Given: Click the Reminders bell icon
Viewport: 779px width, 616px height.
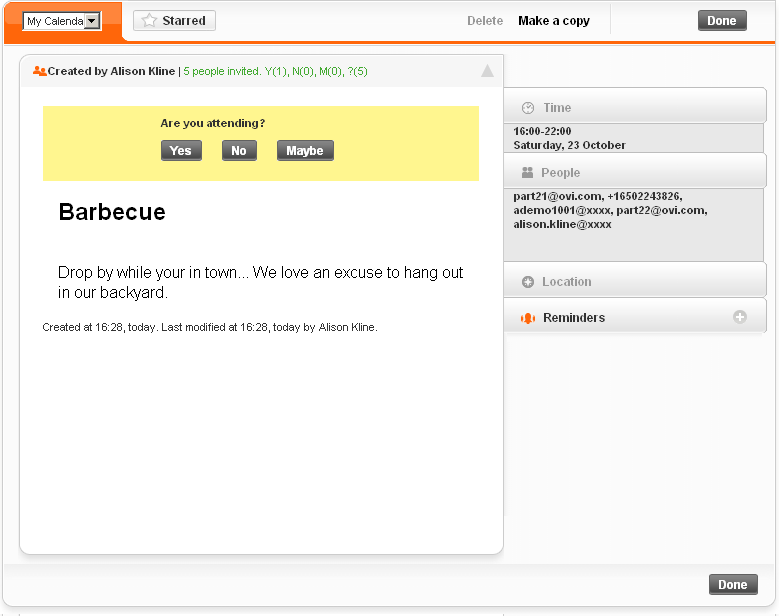Looking at the screenshot, I should point(528,318).
